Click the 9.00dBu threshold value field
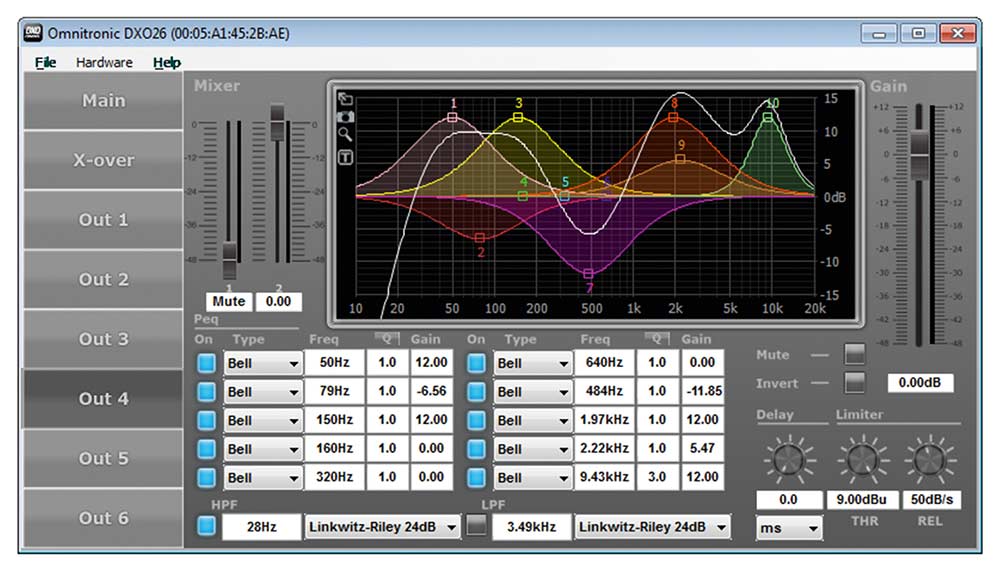1000x570 pixels. (862, 499)
